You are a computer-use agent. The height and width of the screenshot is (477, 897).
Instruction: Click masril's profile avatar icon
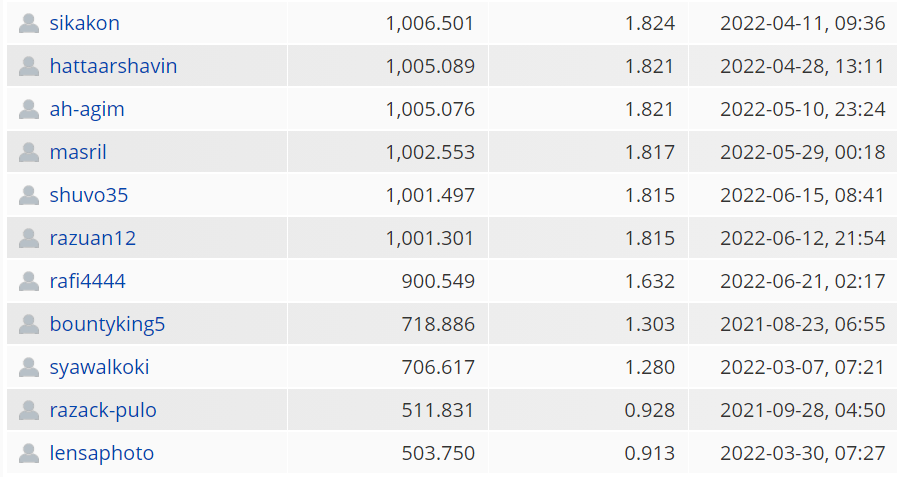tap(29, 152)
